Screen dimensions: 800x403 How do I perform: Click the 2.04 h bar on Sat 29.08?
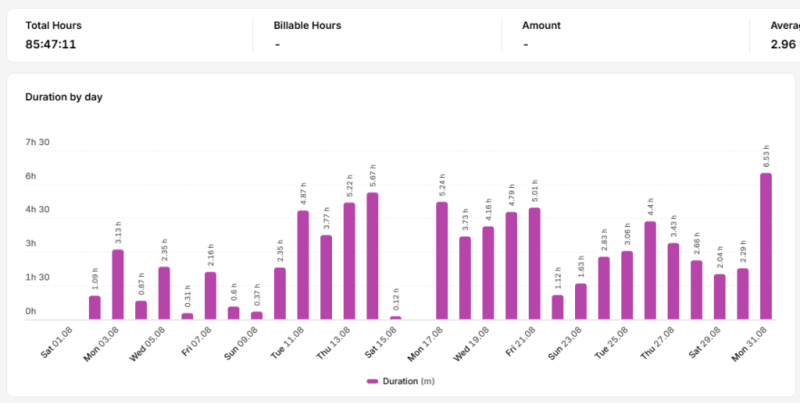pos(719,297)
